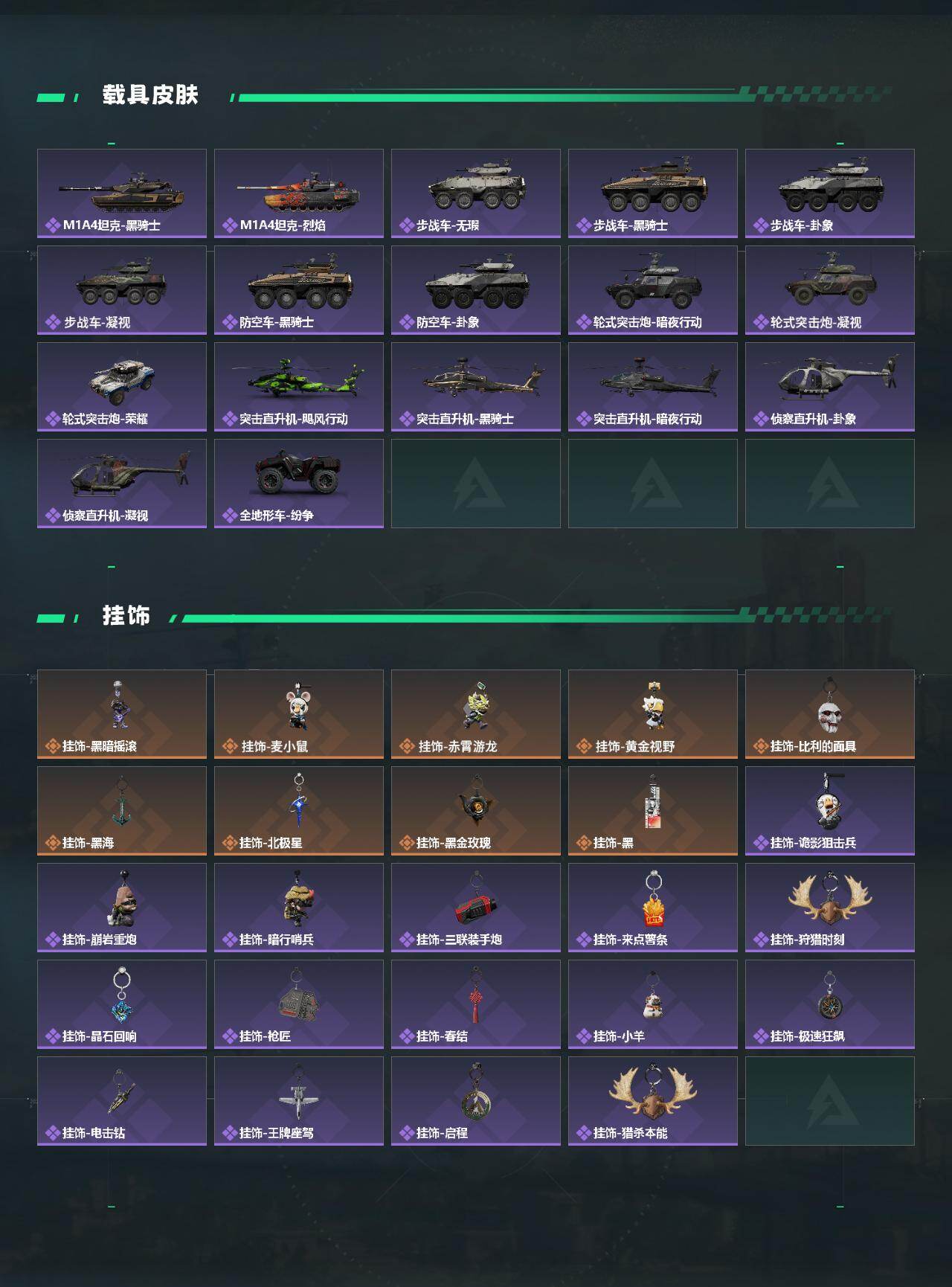Choose the 侦察直升机-卦象 helicopter skin

coord(830,387)
